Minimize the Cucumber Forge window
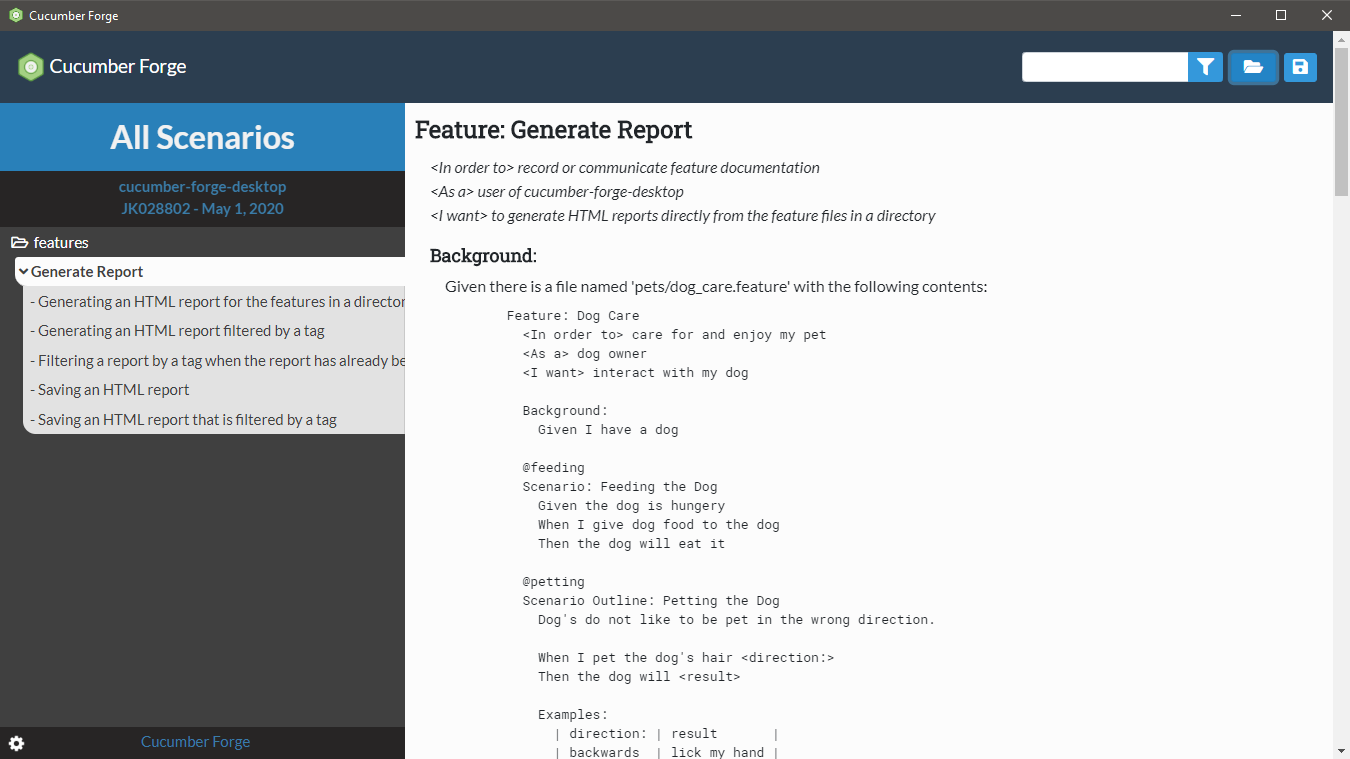Viewport: 1350px width, 759px height. click(x=1235, y=15)
